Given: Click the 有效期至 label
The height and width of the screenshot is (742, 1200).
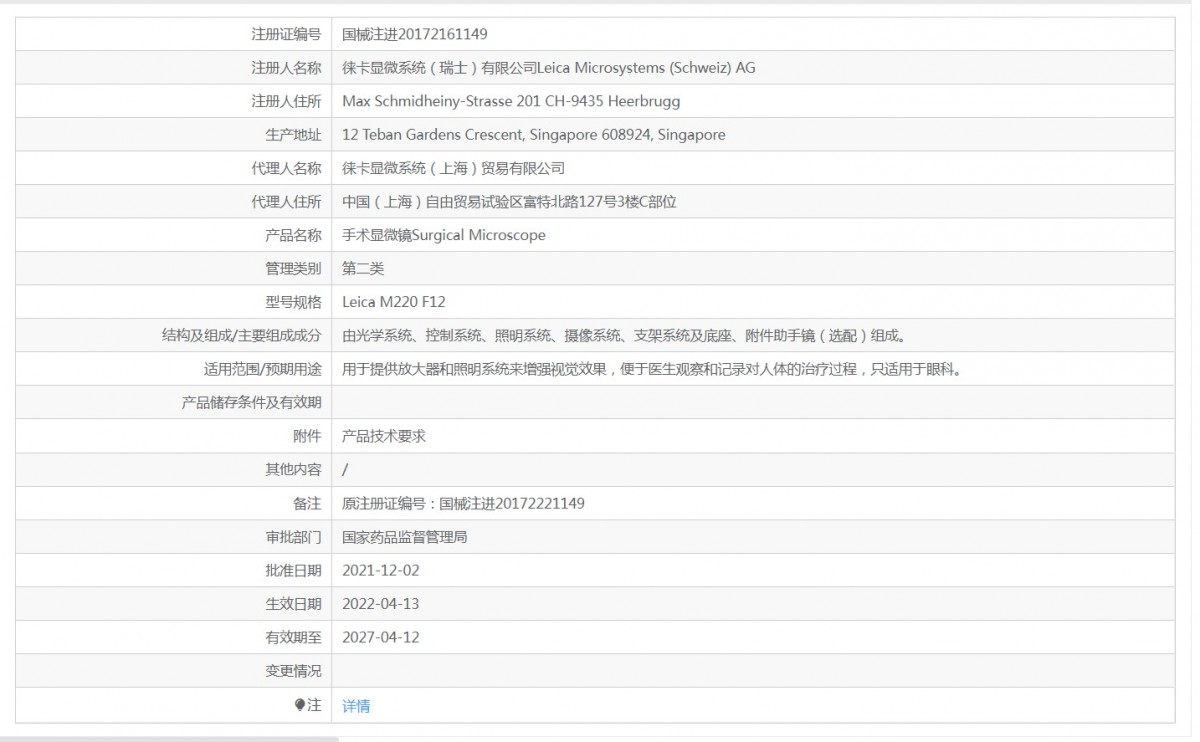Looking at the screenshot, I should point(293,637).
